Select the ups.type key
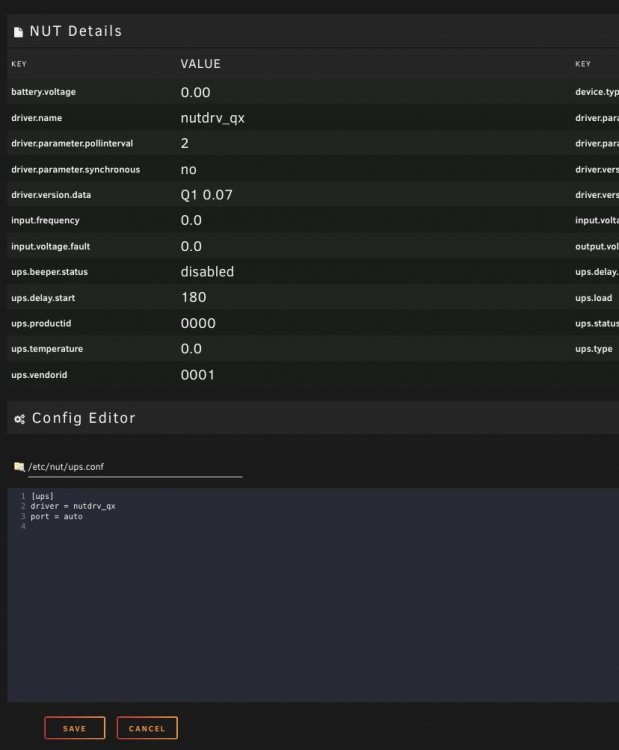 (594, 349)
